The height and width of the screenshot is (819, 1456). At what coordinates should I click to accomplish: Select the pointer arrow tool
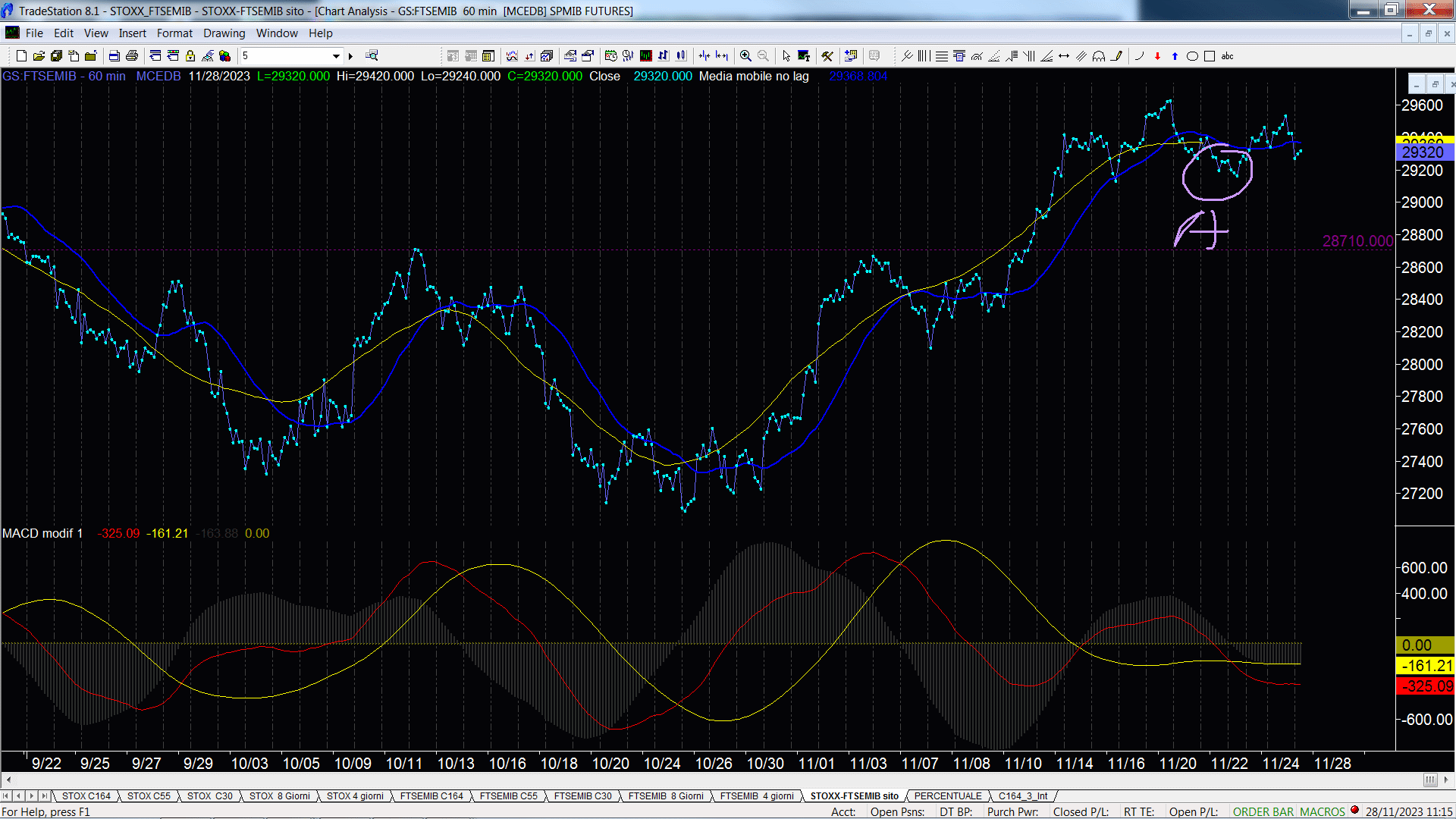[786, 56]
